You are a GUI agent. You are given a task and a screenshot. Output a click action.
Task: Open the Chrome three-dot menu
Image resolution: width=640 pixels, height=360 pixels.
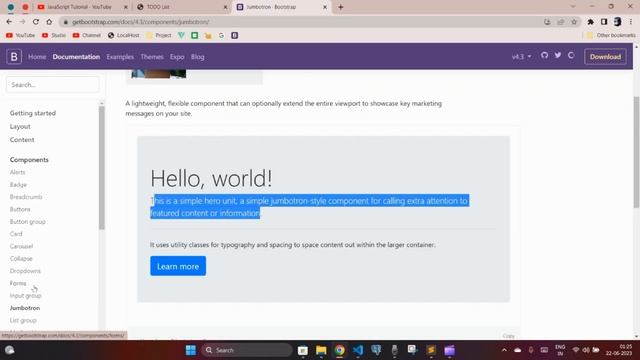pos(631,22)
